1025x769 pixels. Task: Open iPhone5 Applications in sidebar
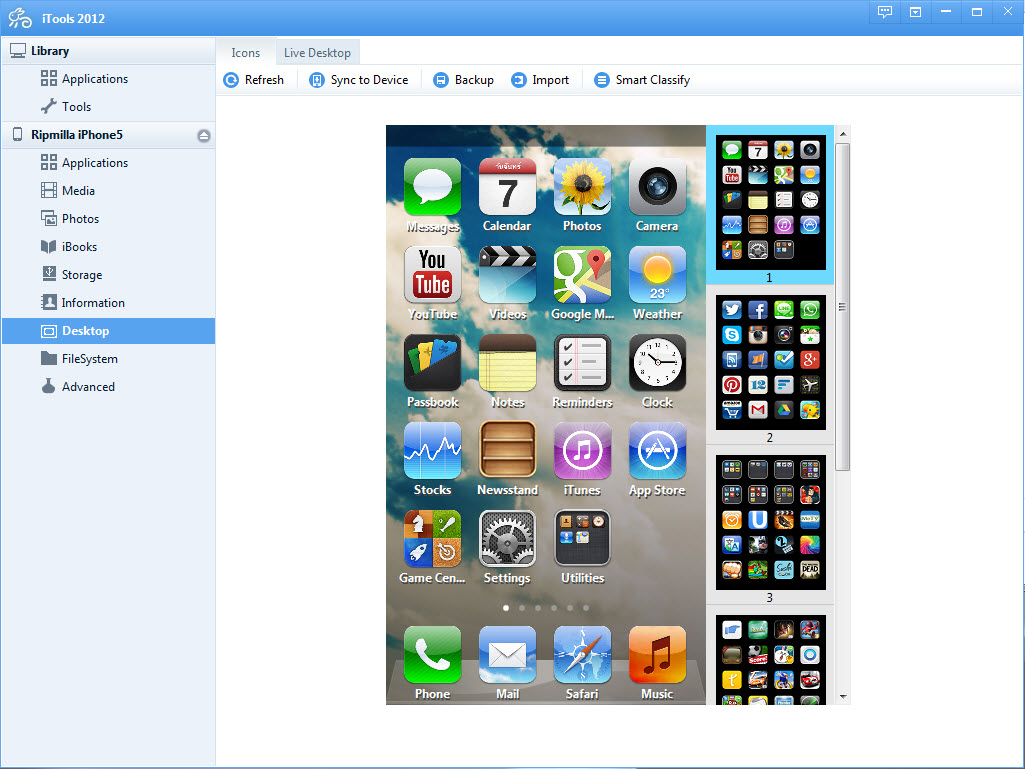click(x=109, y=163)
